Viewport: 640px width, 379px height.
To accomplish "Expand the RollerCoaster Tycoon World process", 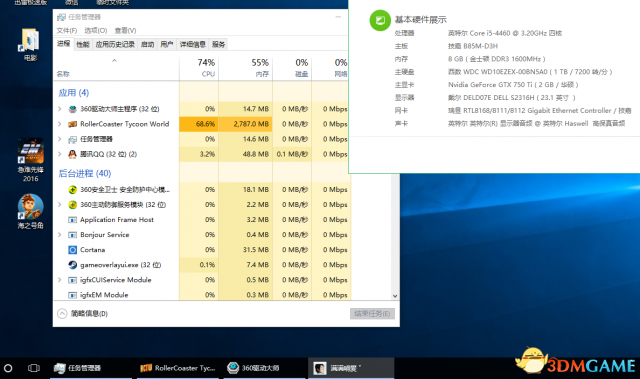I will [x=60, y=124].
